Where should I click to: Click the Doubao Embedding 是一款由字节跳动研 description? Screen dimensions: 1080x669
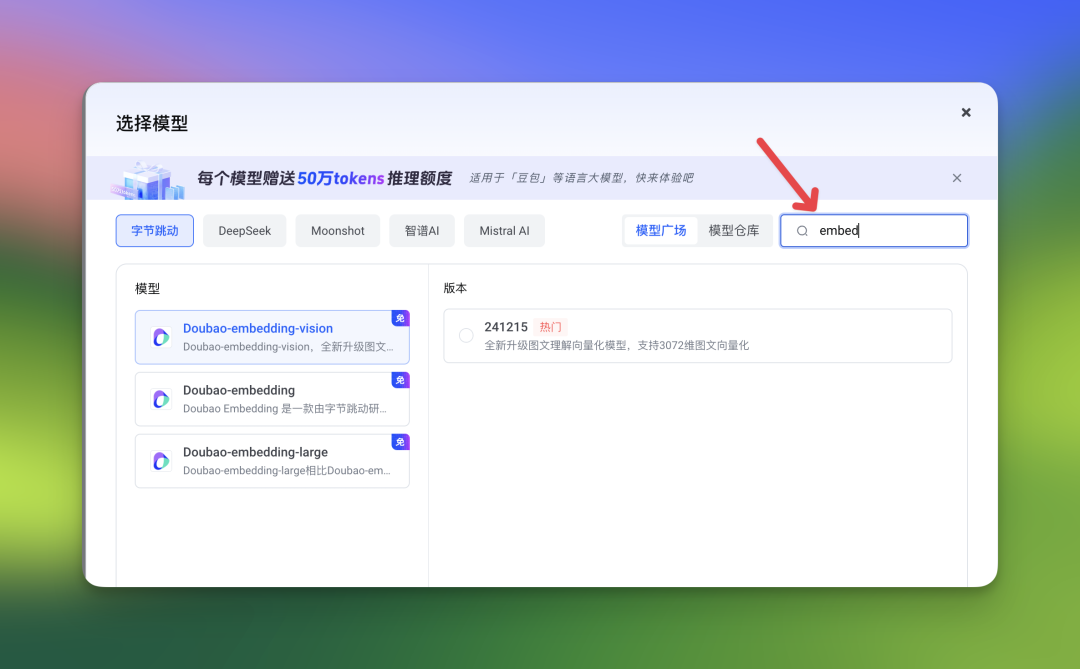[x=284, y=409]
